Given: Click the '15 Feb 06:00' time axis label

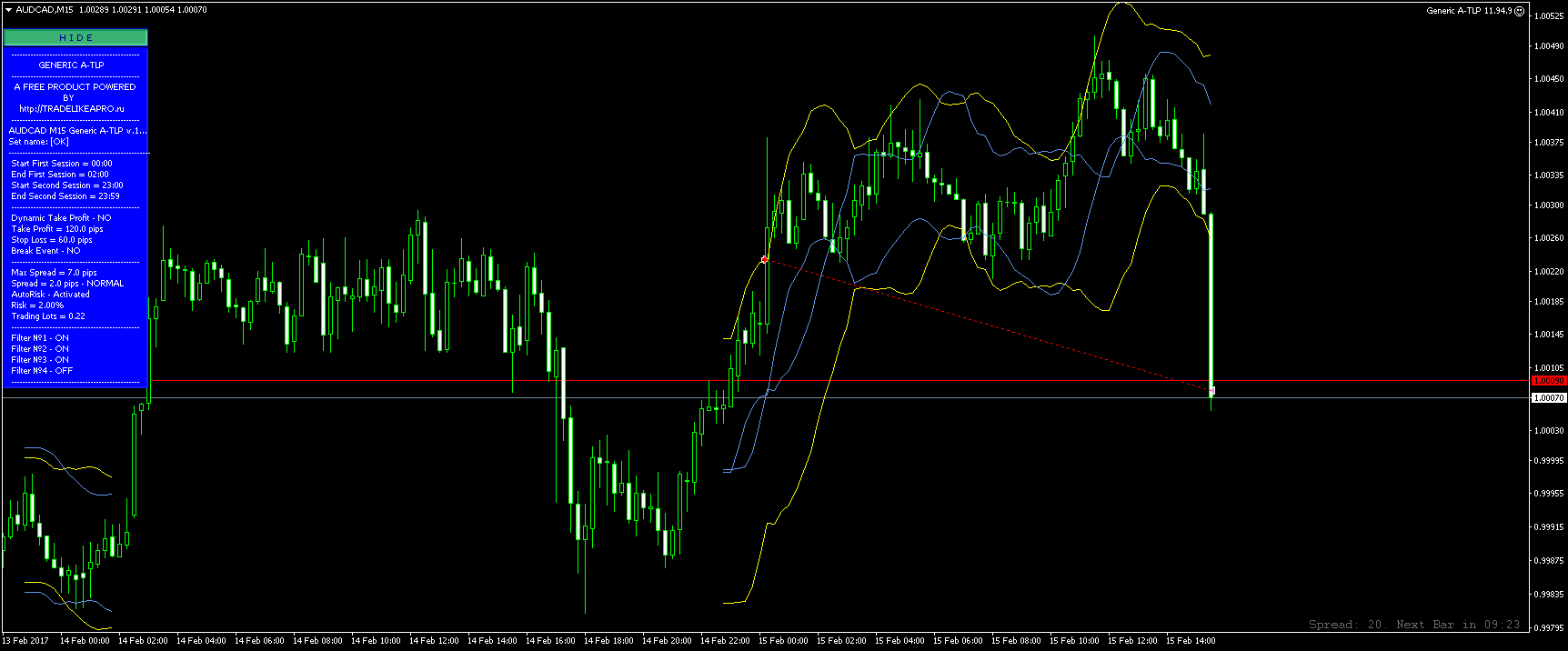Looking at the screenshot, I should (958, 641).
